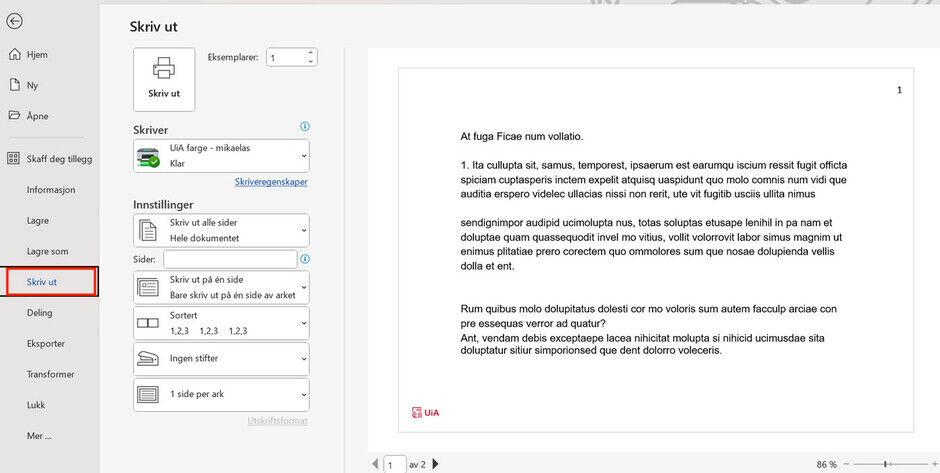Open the Åpne page

37,116
